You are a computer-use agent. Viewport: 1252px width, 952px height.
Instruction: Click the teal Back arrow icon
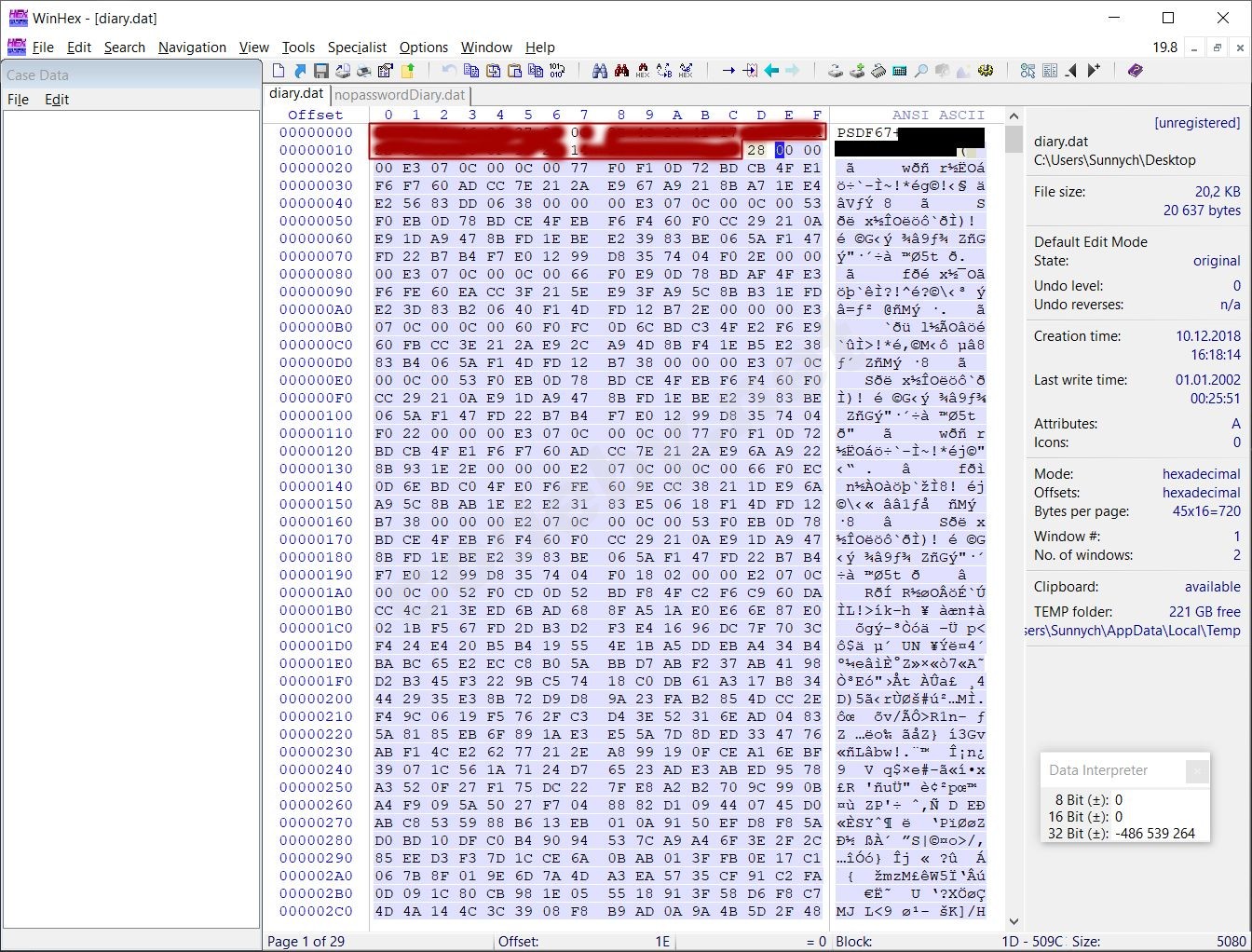[771, 71]
